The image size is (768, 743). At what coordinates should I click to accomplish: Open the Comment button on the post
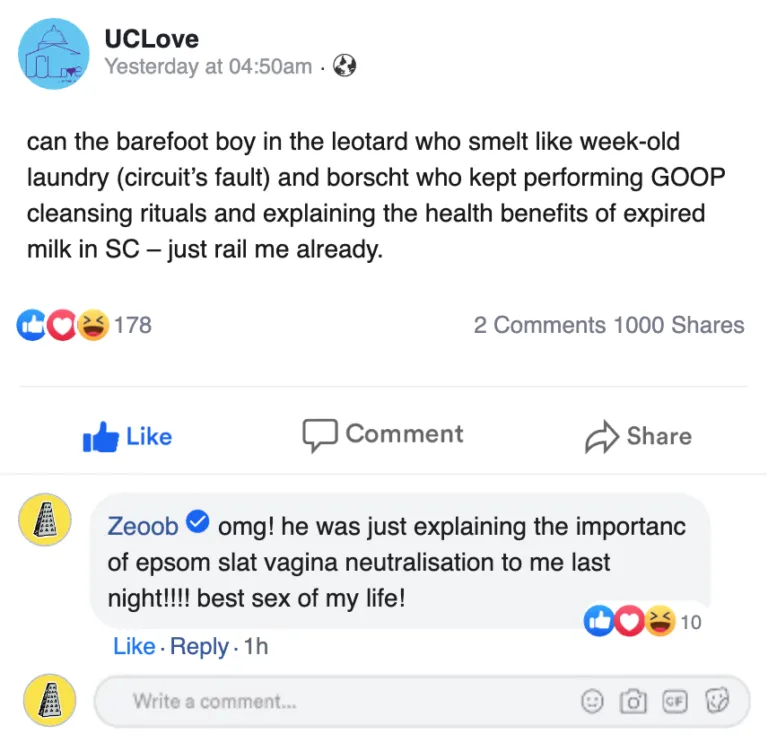(384, 434)
